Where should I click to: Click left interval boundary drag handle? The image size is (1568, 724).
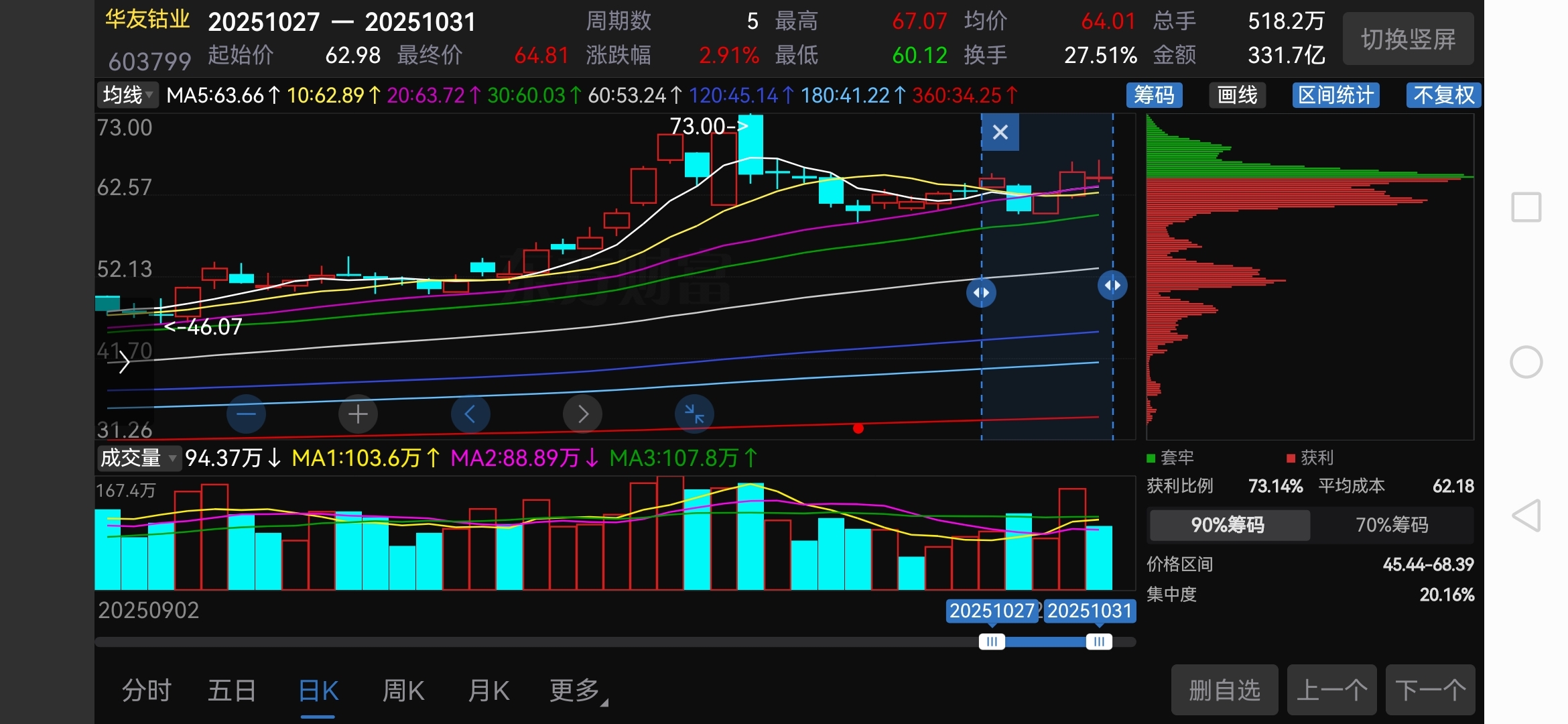point(981,293)
